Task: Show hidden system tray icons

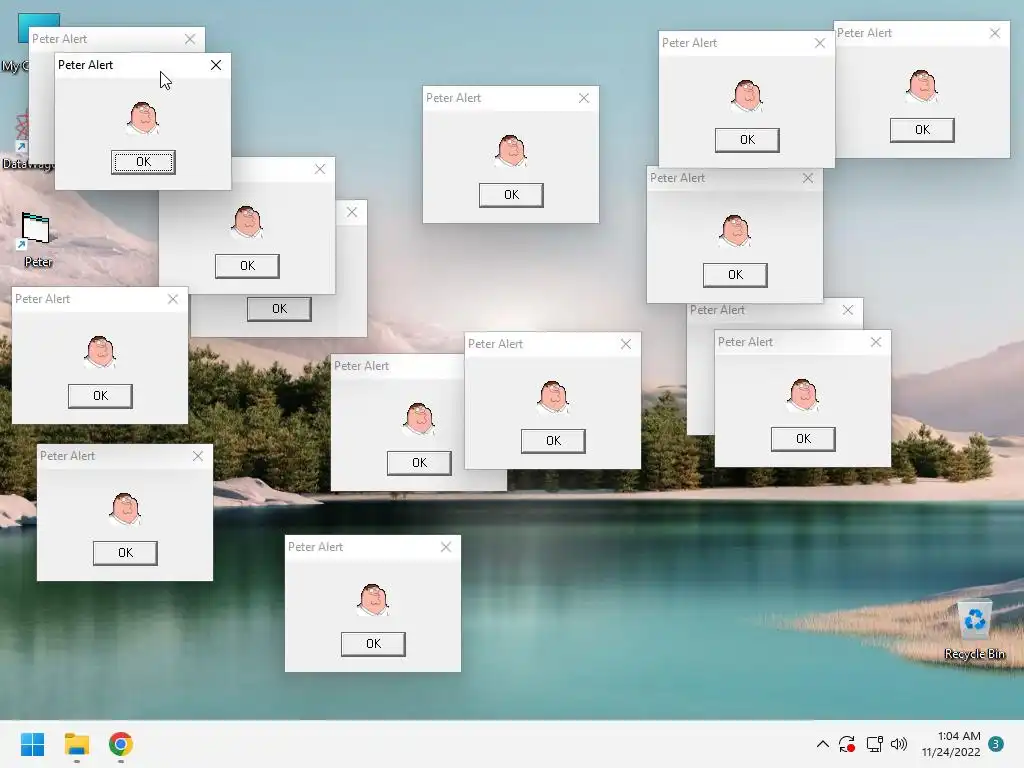Action: tap(823, 744)
